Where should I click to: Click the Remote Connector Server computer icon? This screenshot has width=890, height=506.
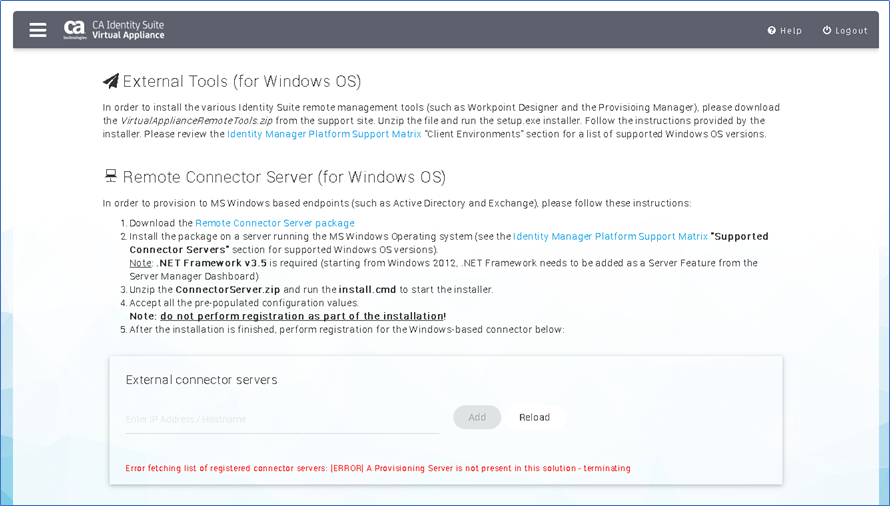111,175
